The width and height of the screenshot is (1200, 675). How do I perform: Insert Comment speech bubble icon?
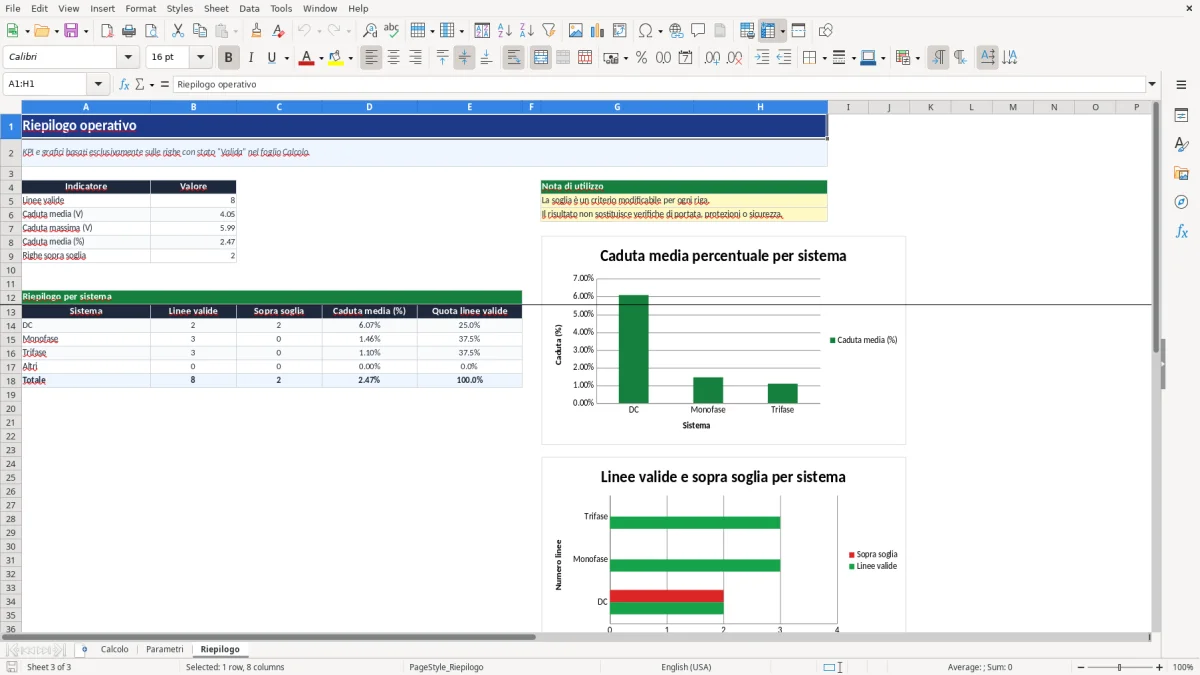pyautogui.click(x=699, y=31)
